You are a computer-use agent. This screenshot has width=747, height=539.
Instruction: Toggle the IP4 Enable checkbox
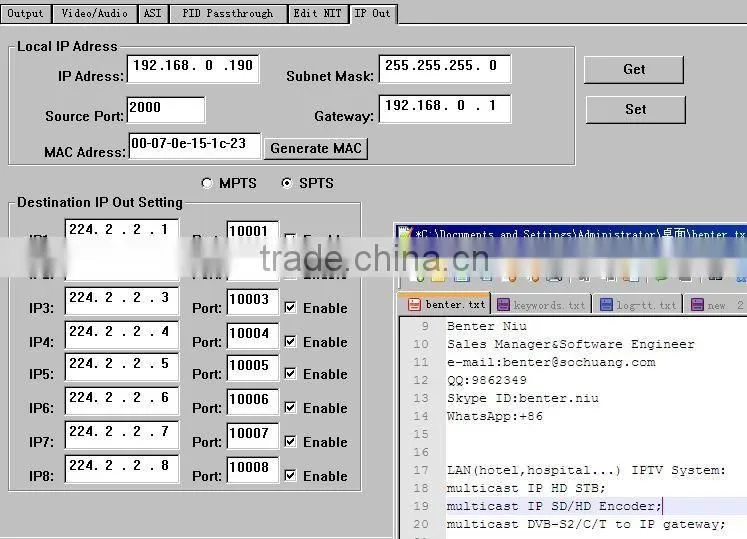(x=290, y=341)
